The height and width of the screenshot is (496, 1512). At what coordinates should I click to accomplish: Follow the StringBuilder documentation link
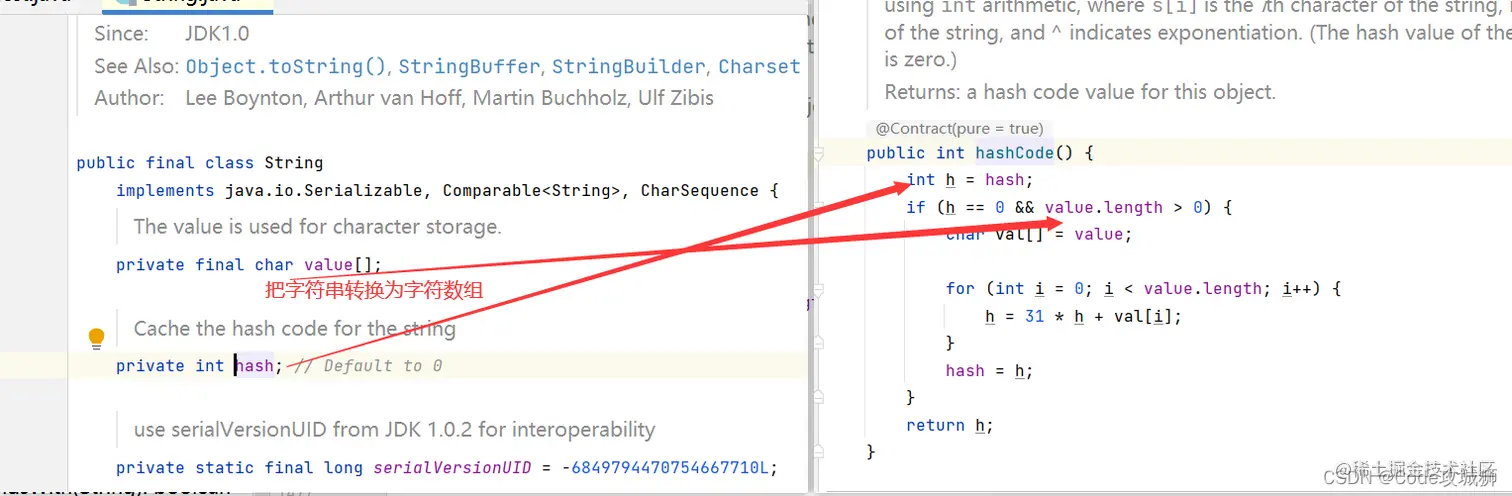click(628, 67)
